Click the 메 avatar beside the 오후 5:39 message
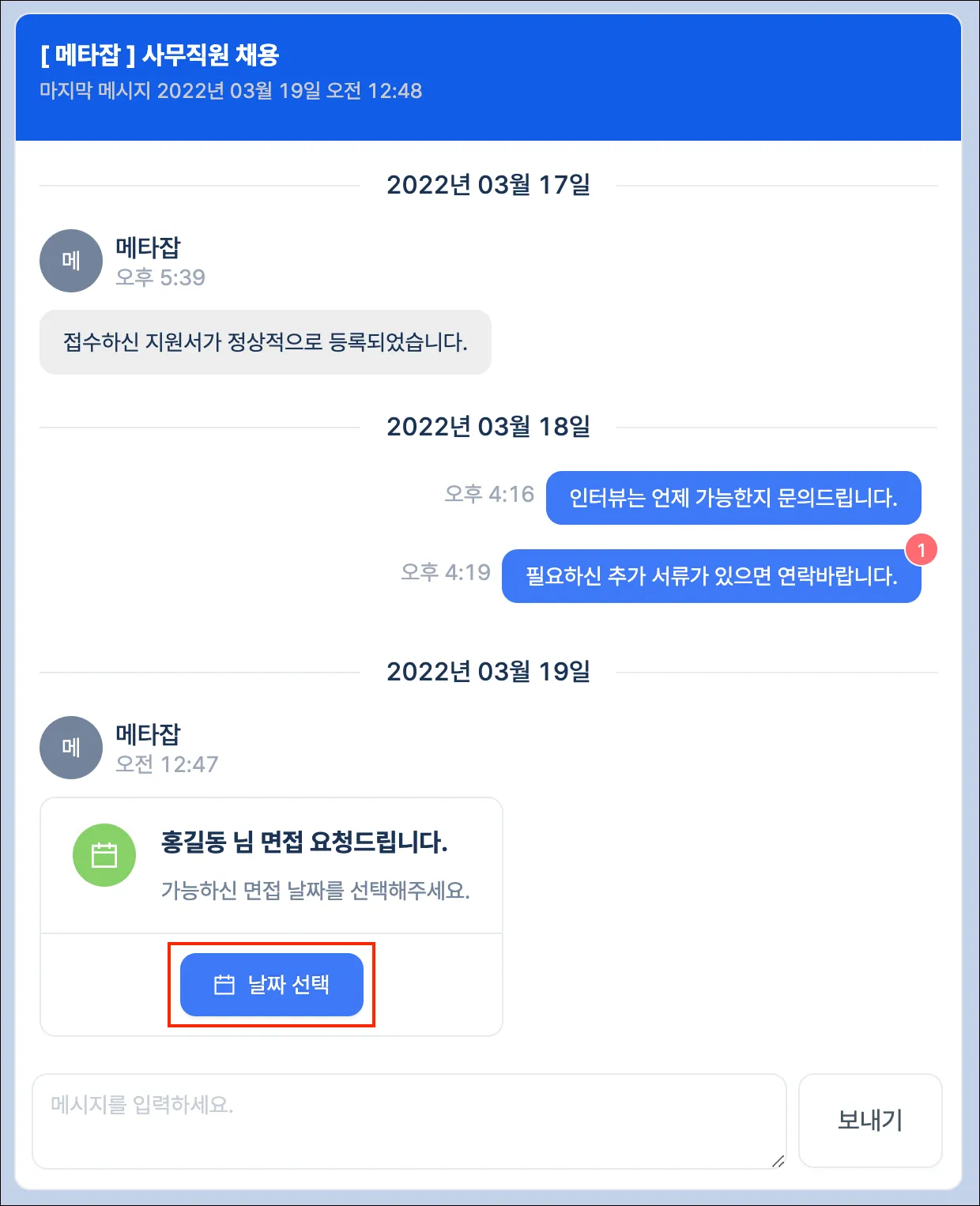Image resolution: width=980 pixels, height=1206 pixels. (71, 261)
